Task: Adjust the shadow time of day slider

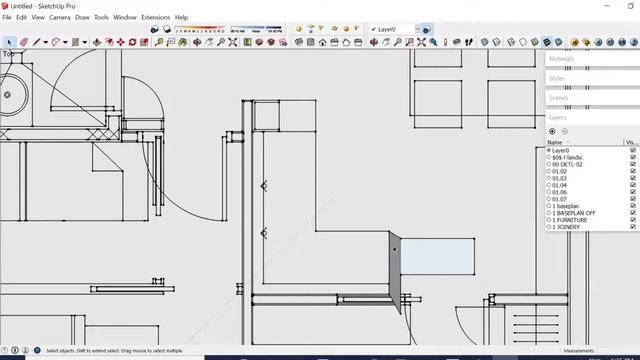Action: [256, 29]
